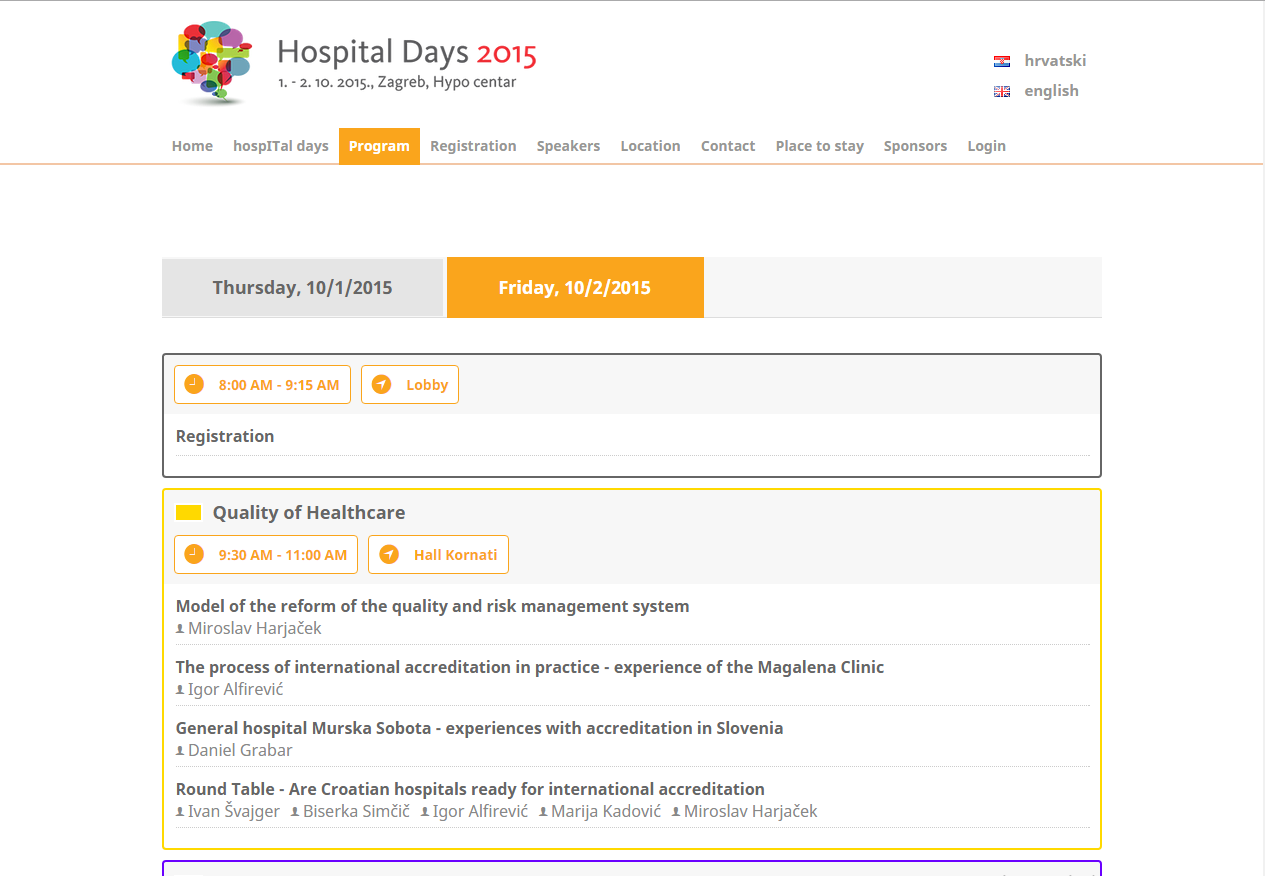This screenshot has height=876, width=1265.
Task: Click the 8:00 AM - 9:15 AM time badge
Action: 262,385
